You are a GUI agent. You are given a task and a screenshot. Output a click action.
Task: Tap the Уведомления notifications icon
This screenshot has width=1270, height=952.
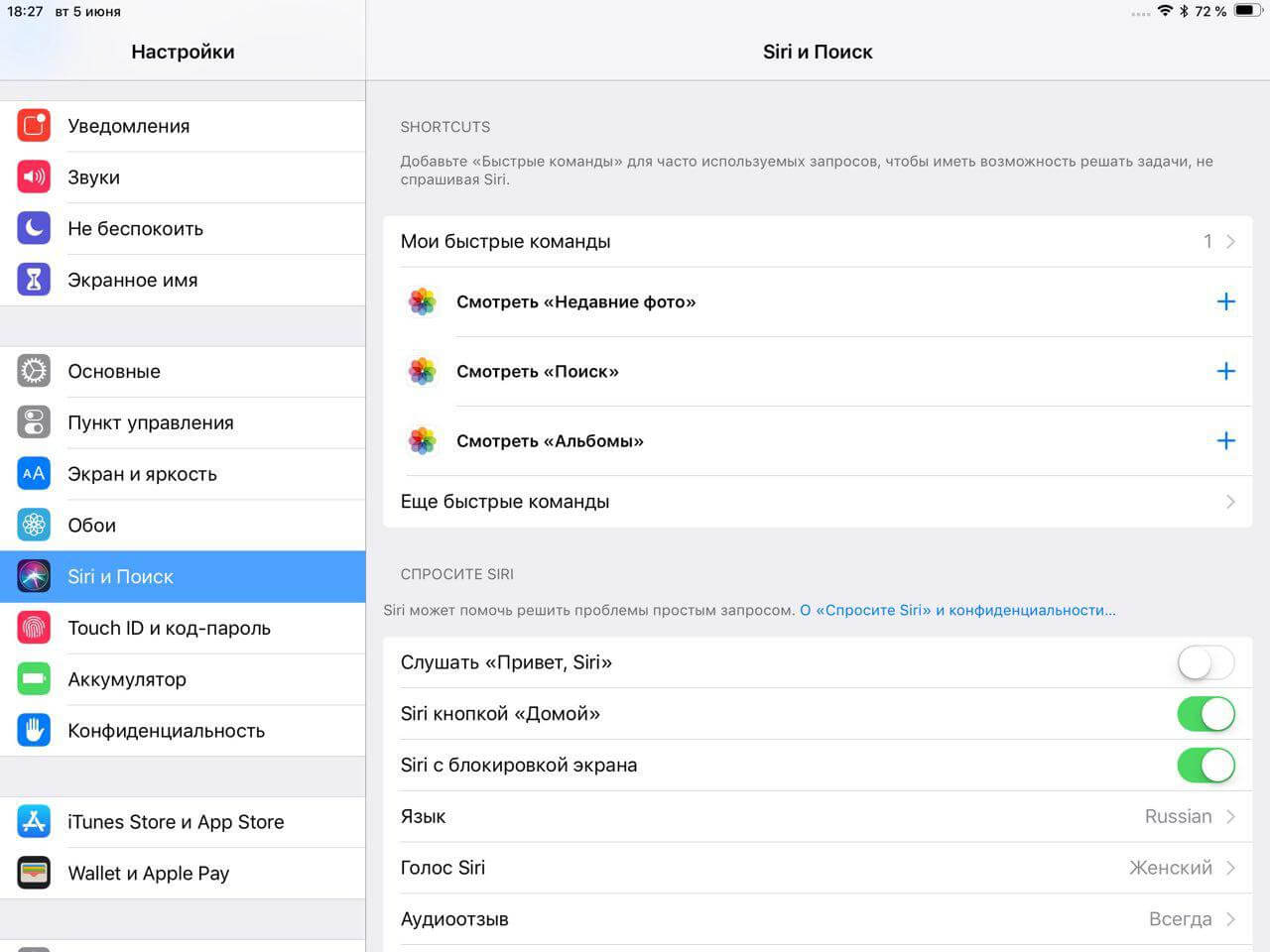click(x=34, y=126)
